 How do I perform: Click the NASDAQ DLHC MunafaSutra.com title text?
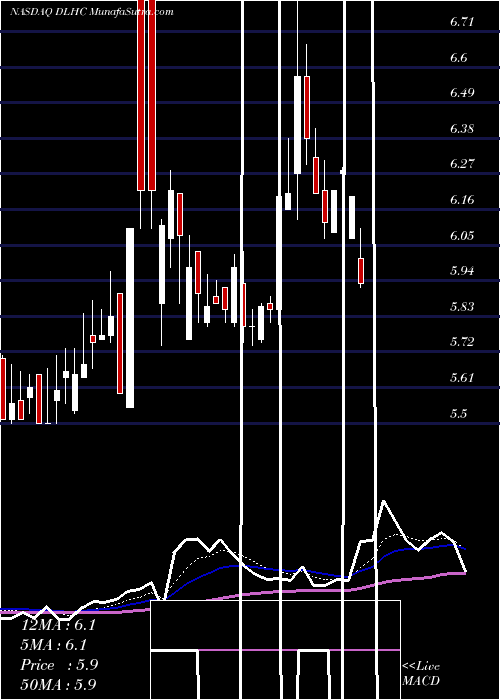point(92,12)
